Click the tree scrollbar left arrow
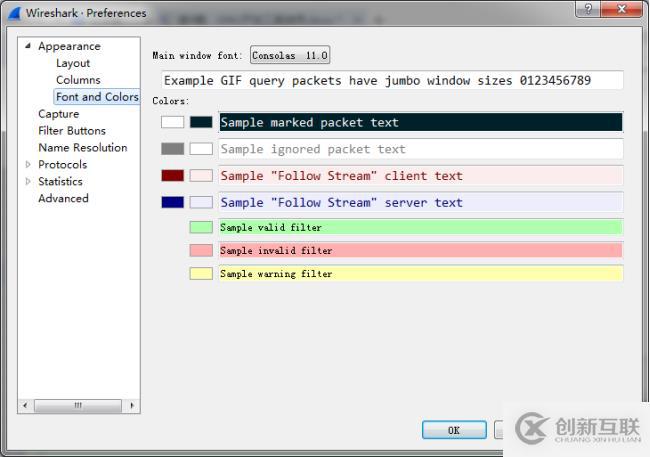The image size is (650, 457). coord(25,405)
